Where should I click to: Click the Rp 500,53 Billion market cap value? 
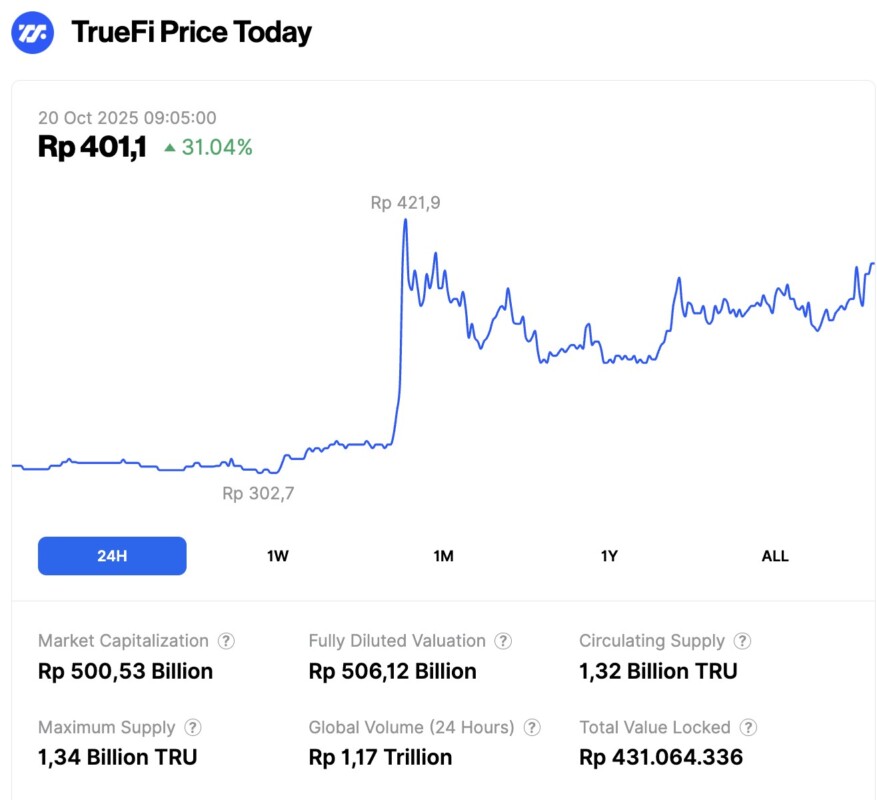(x=125, y=671)
